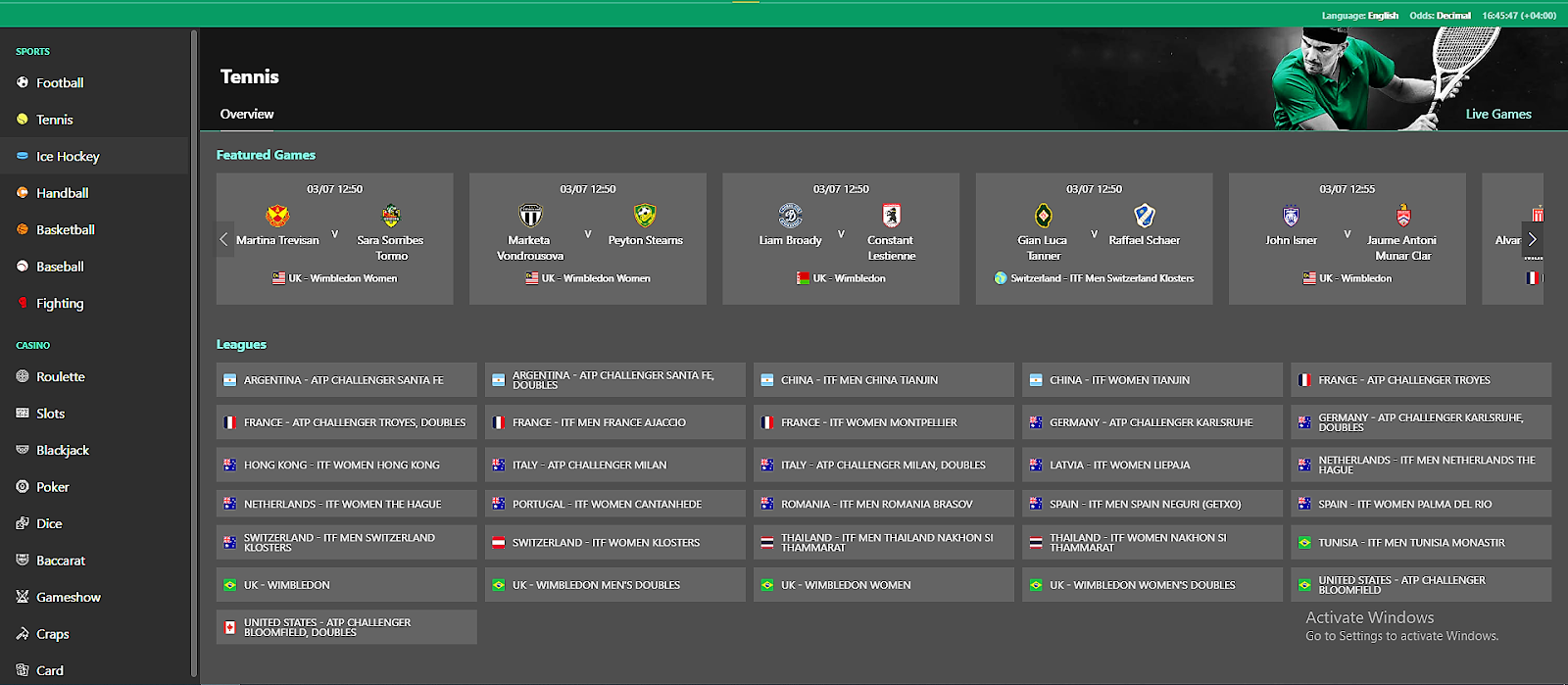Click the Dice icon in casino list
1568x685 pixels.
point(23,523)
